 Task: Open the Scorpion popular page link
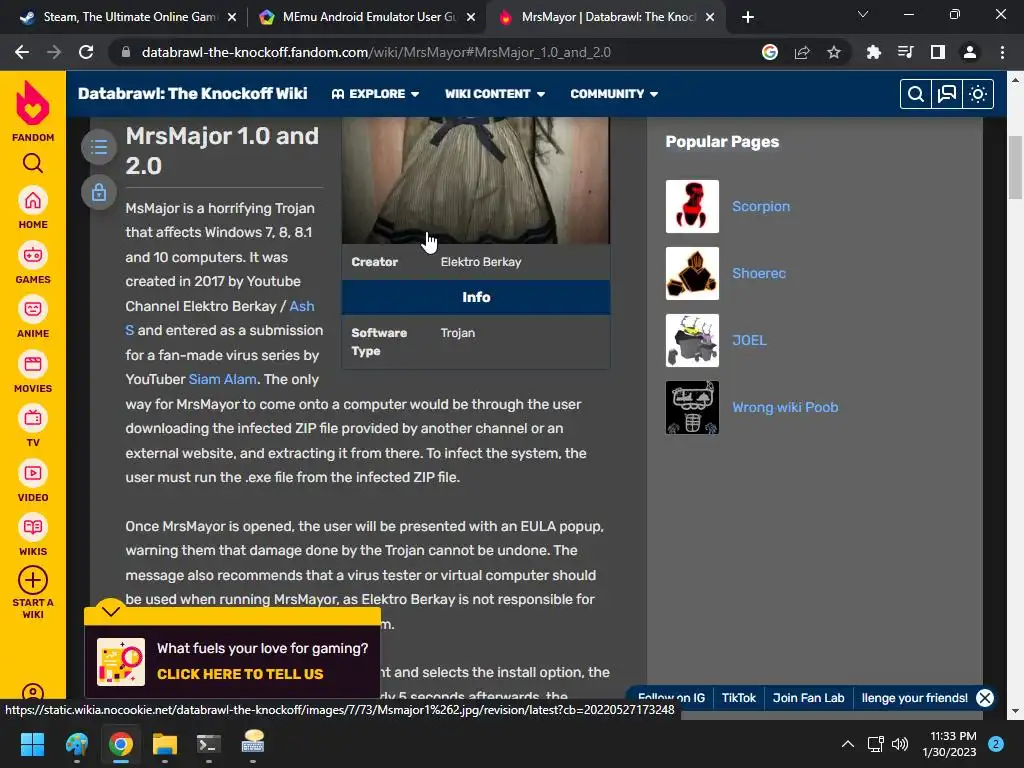click(761, 206)
